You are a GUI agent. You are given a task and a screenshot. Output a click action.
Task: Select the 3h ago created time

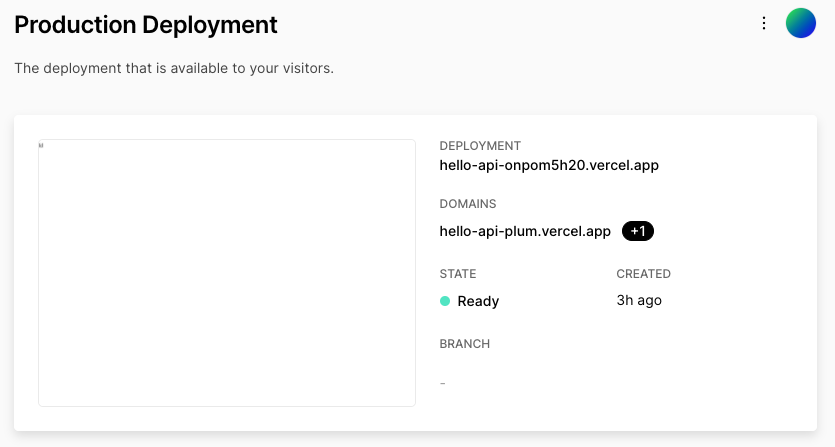pyautogui.click(x=639, y=300)
